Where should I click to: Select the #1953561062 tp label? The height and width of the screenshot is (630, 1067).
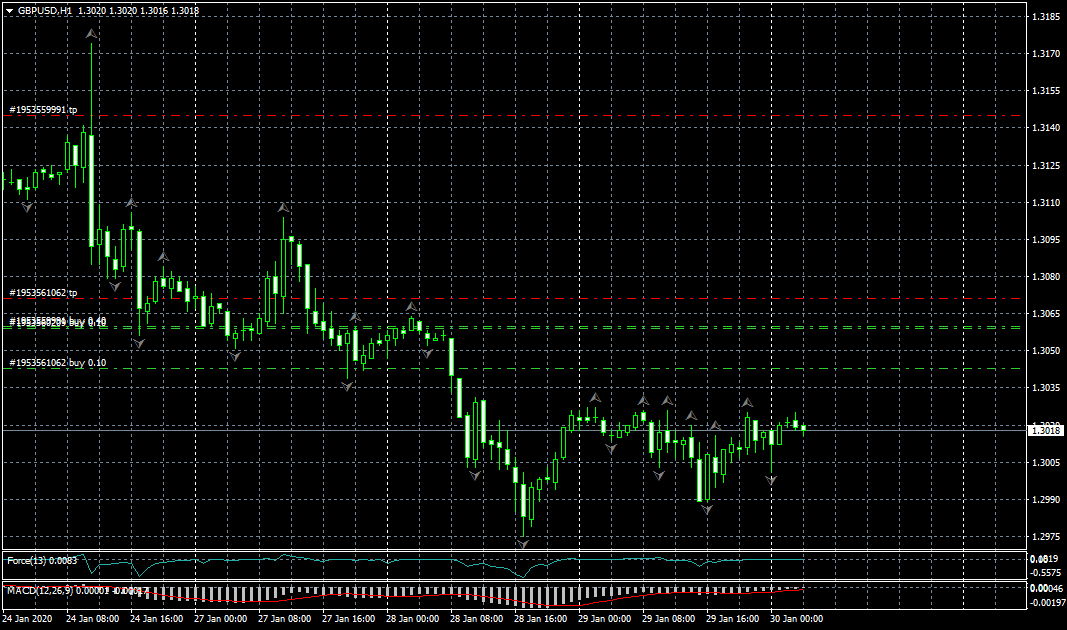point(43,293)
